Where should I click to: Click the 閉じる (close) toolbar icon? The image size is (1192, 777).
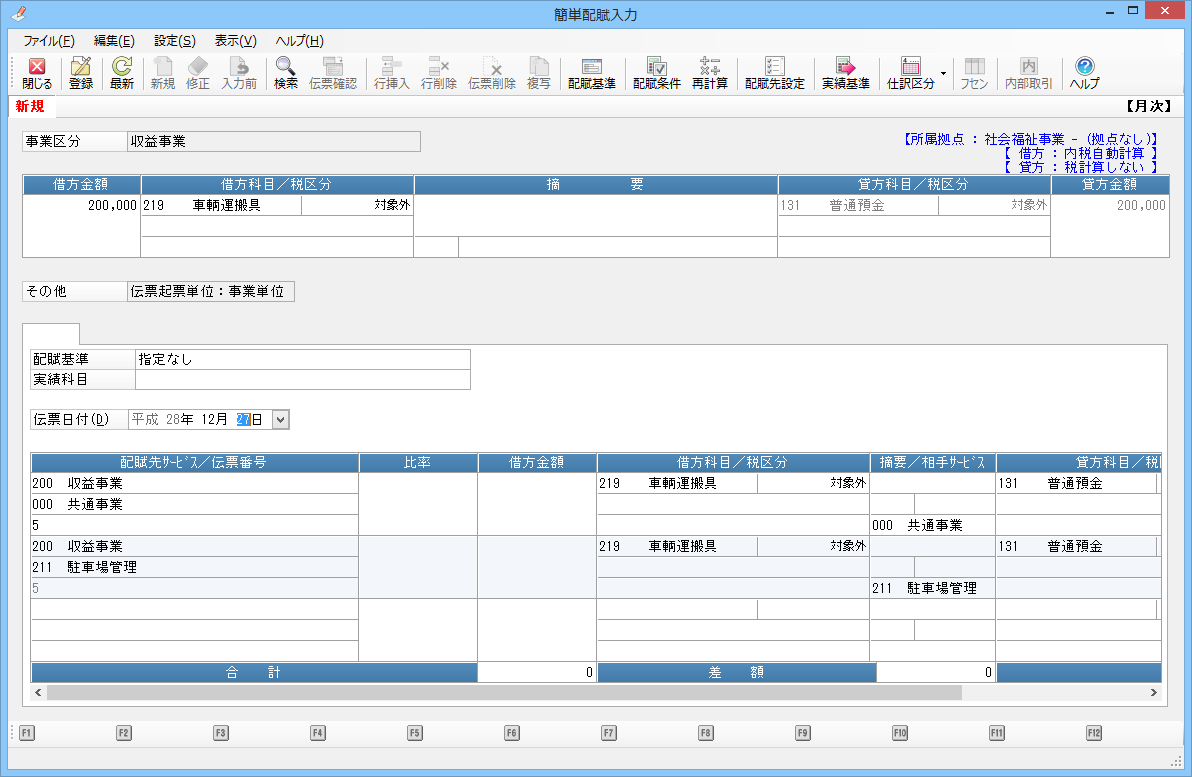click(x=37, y=73)
